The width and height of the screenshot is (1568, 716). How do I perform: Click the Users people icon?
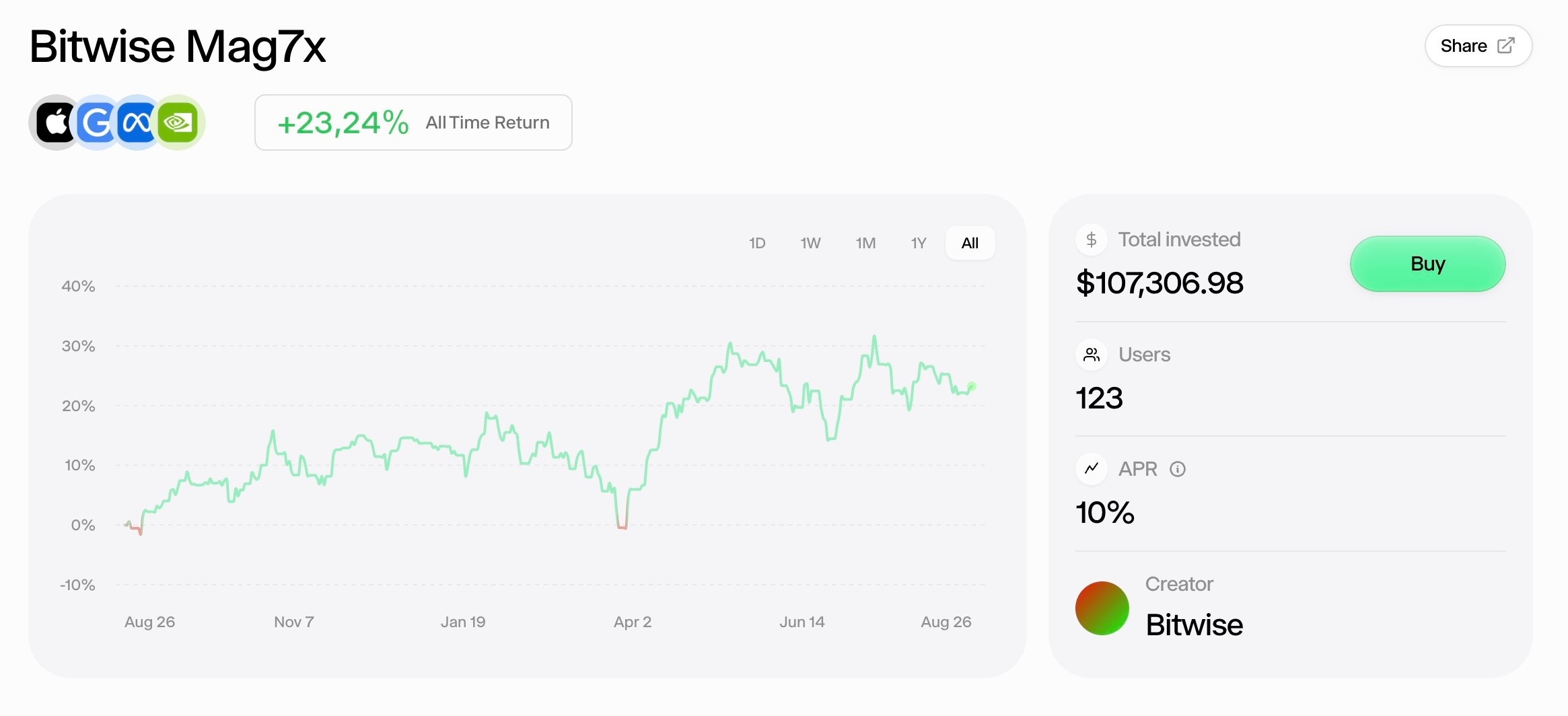tap(1092, 355)
